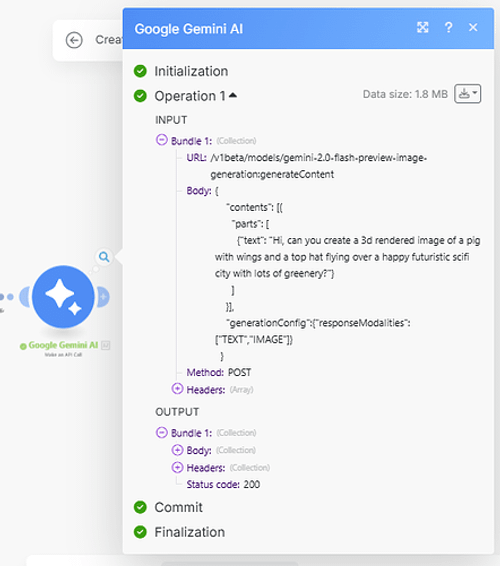The height and width of the screenshot is (566, 500).
Task: Click the Commit step label
Action: 178,507
